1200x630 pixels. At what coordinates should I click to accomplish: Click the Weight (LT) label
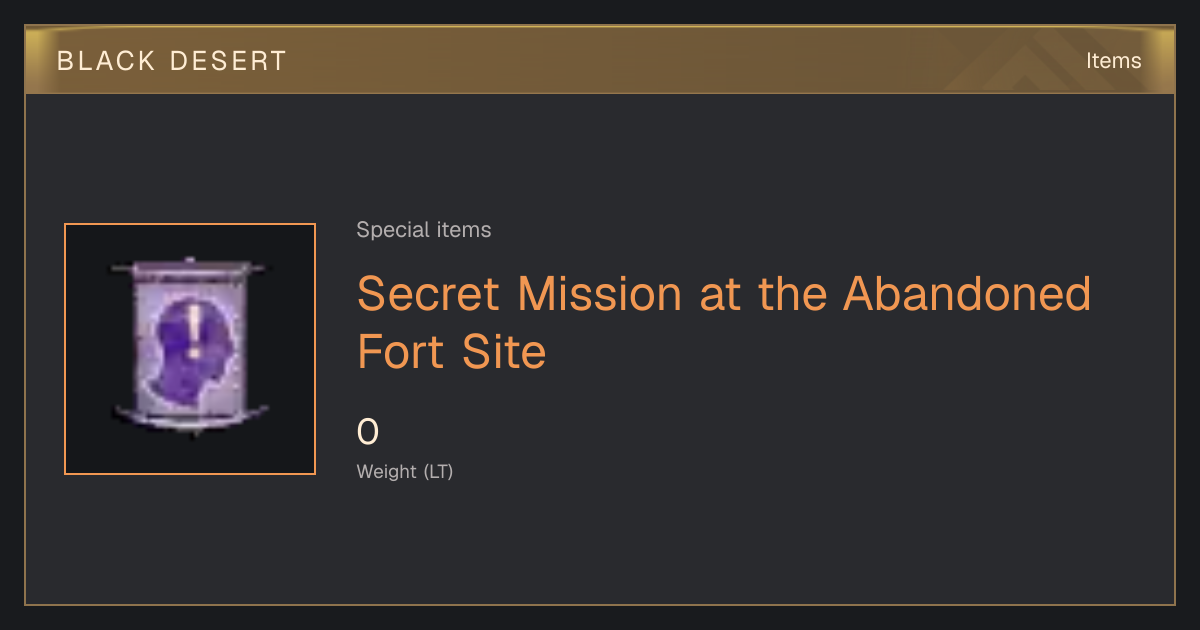(x=405, y=471)
